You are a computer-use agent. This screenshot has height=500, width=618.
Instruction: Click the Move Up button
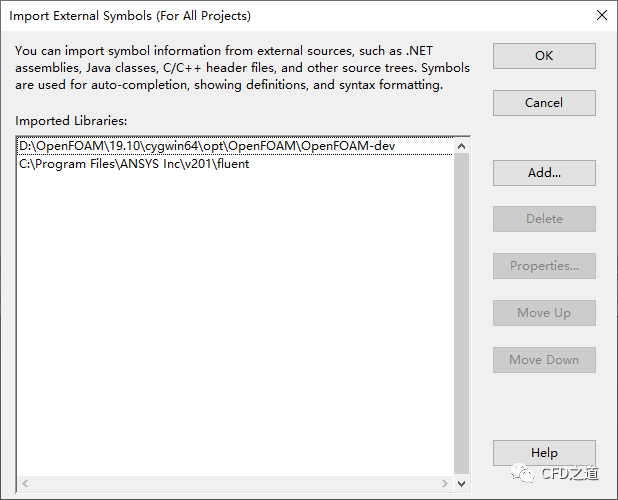(x=544, y=313)
